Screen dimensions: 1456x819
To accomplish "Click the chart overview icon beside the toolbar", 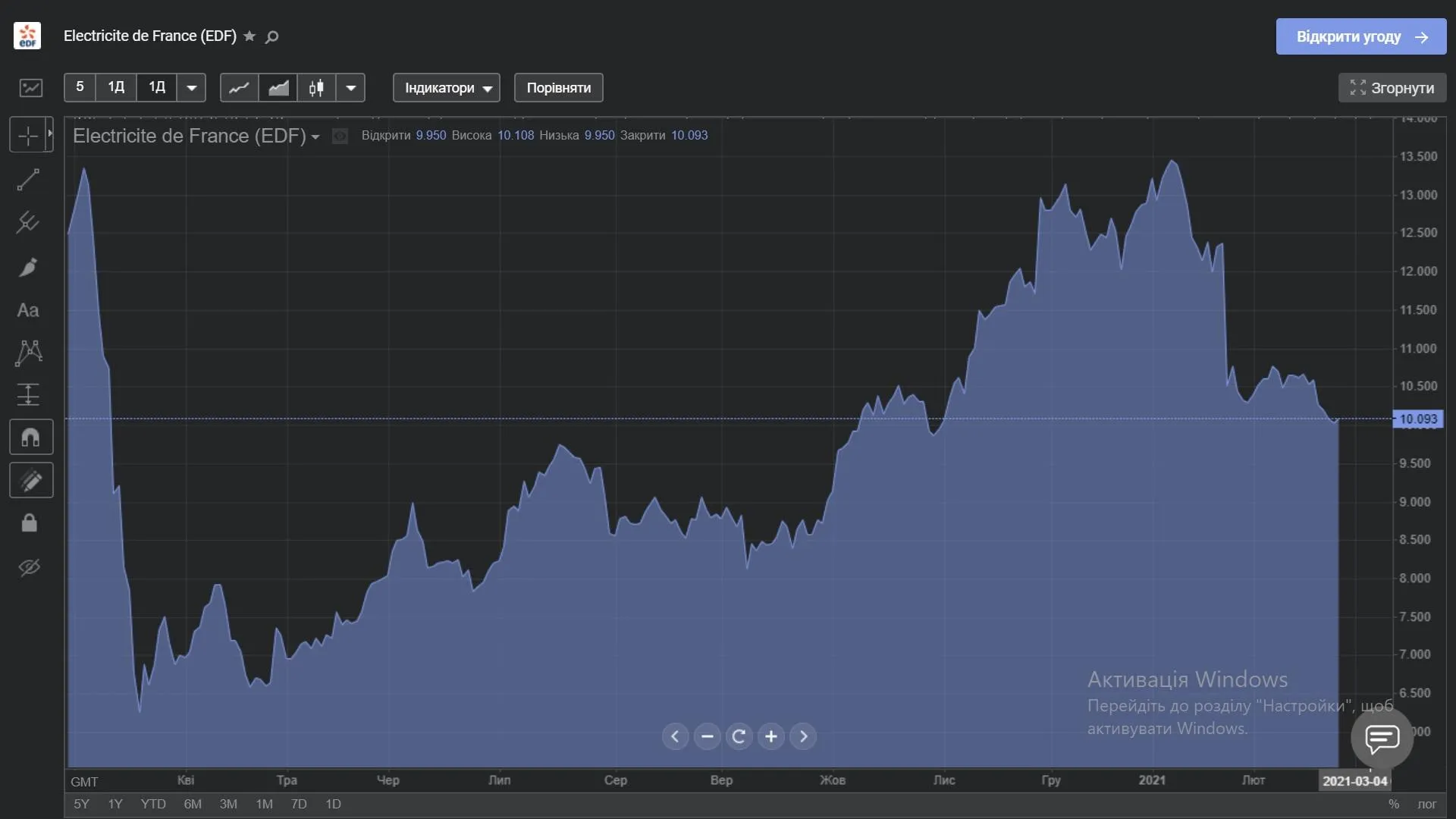I will 31,88.
